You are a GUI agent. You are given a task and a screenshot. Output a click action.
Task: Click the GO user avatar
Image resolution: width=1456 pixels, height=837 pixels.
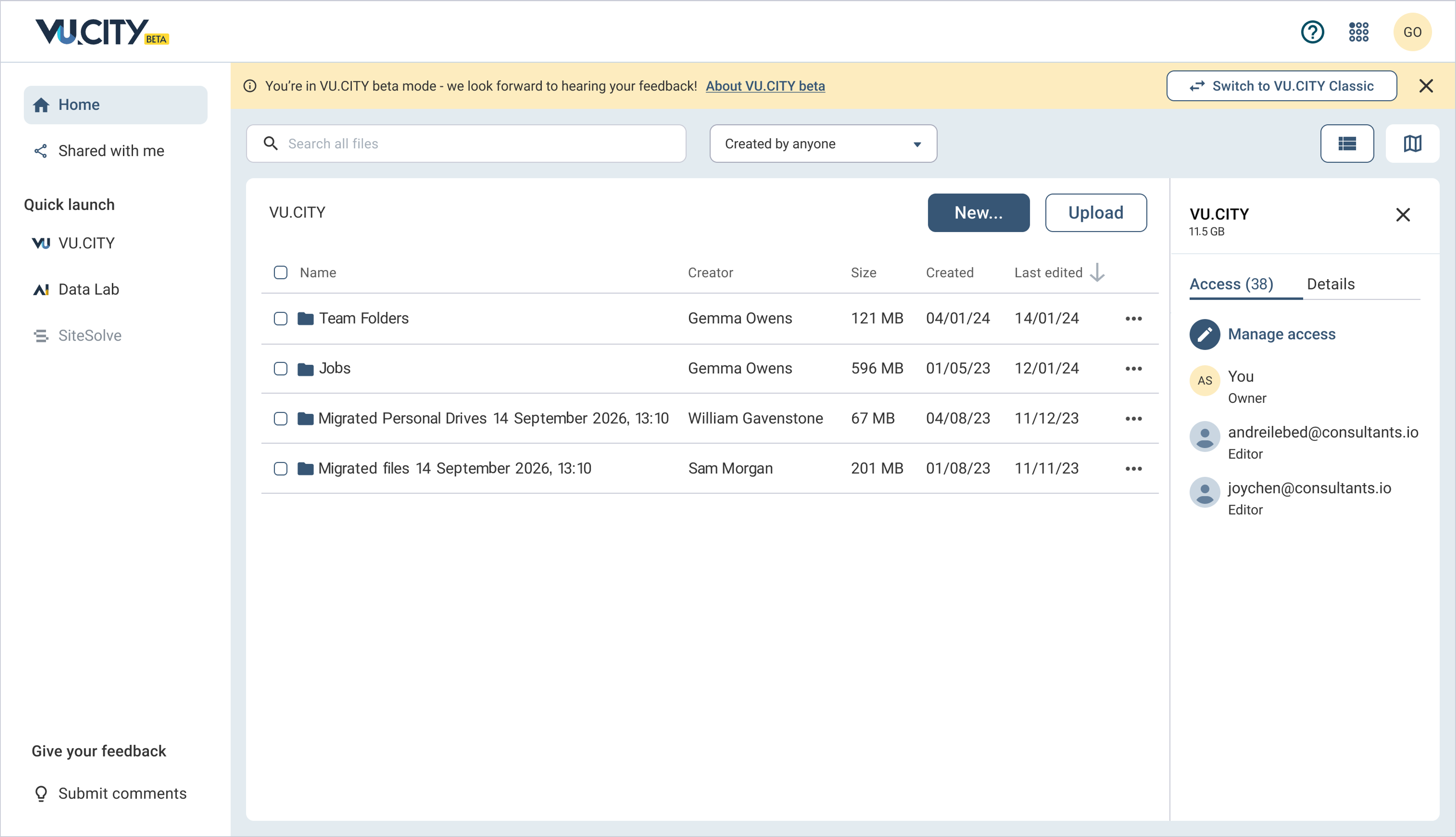click(1412, 32)
